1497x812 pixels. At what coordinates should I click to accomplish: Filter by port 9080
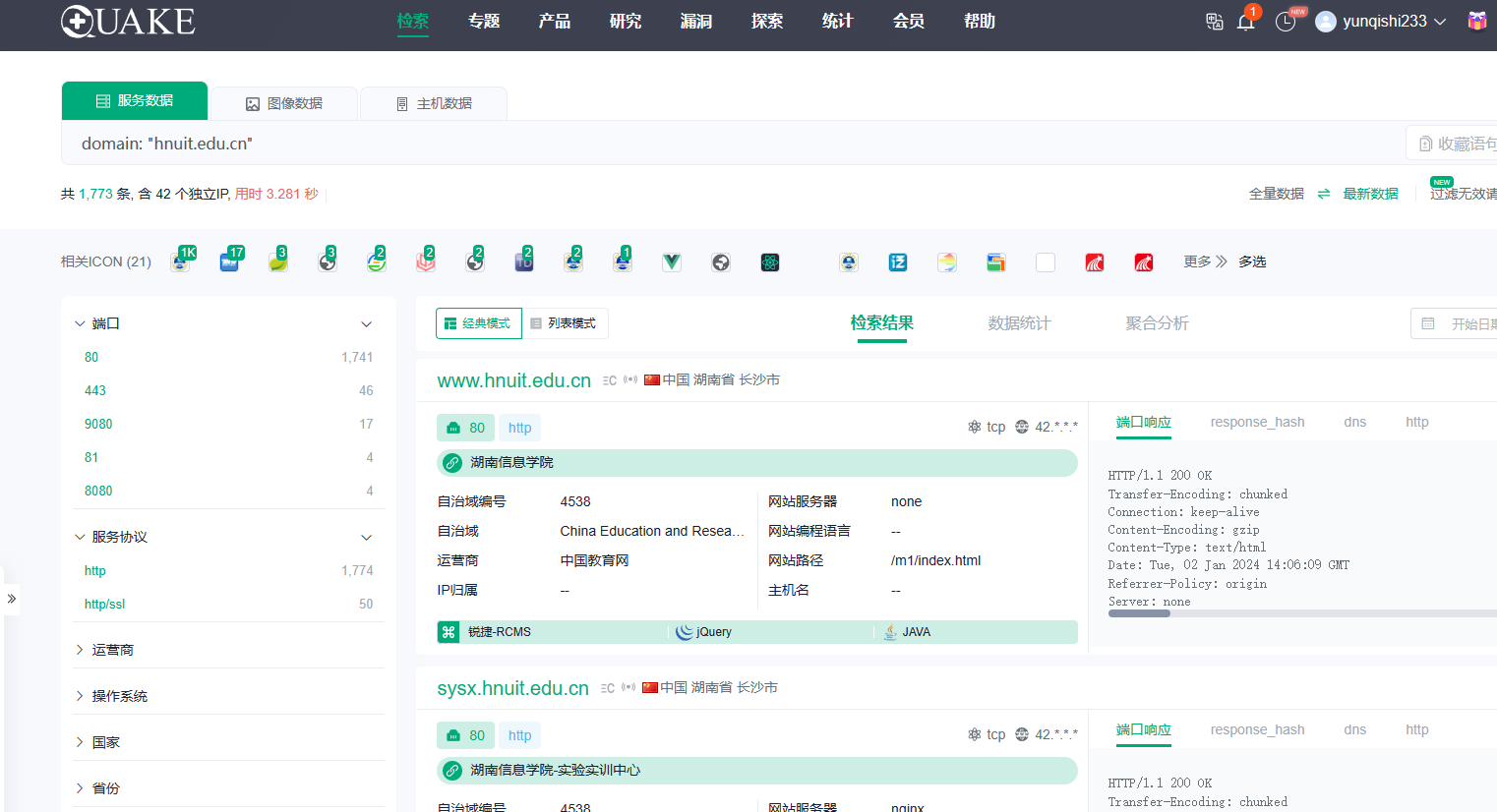point(98,424)
